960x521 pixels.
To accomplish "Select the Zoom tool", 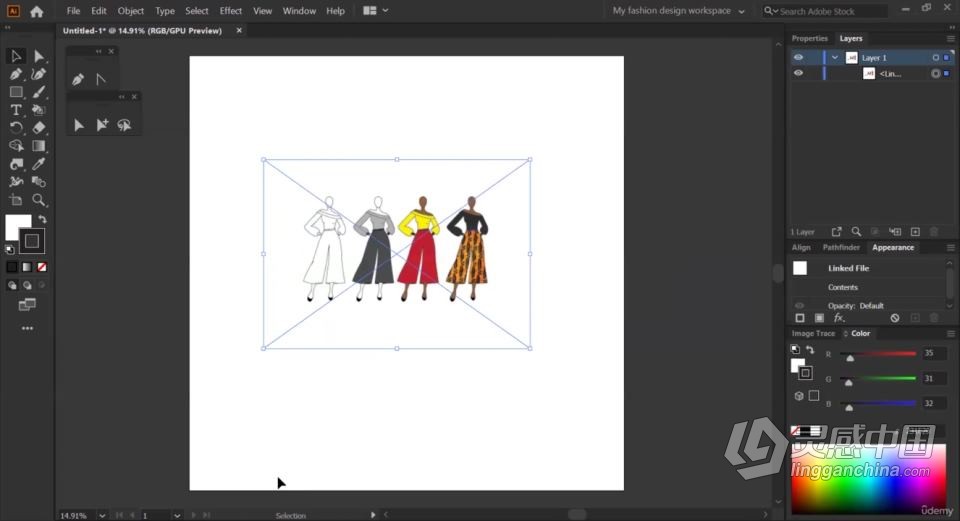I will pyautogui.click(x=39, y=200).
